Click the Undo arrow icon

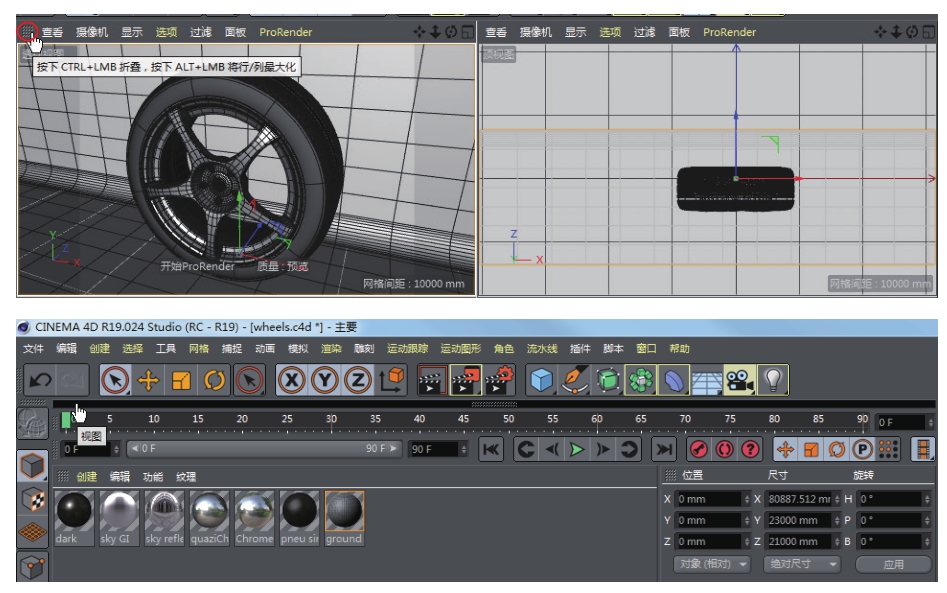pyautogui.click(x=40, y=380)
